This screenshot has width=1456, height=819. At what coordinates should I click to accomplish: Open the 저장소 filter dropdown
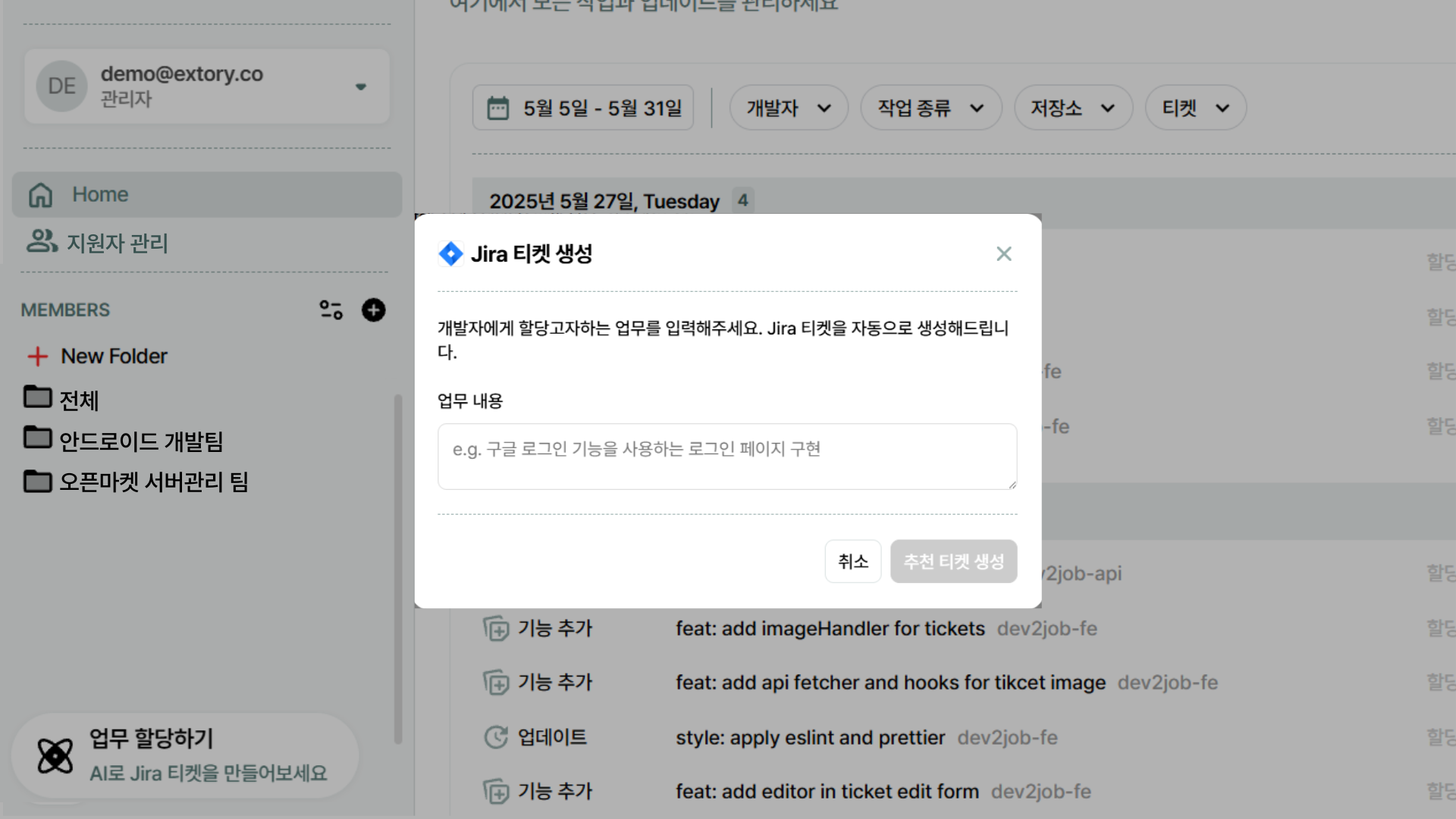[x=1072, y=108]
